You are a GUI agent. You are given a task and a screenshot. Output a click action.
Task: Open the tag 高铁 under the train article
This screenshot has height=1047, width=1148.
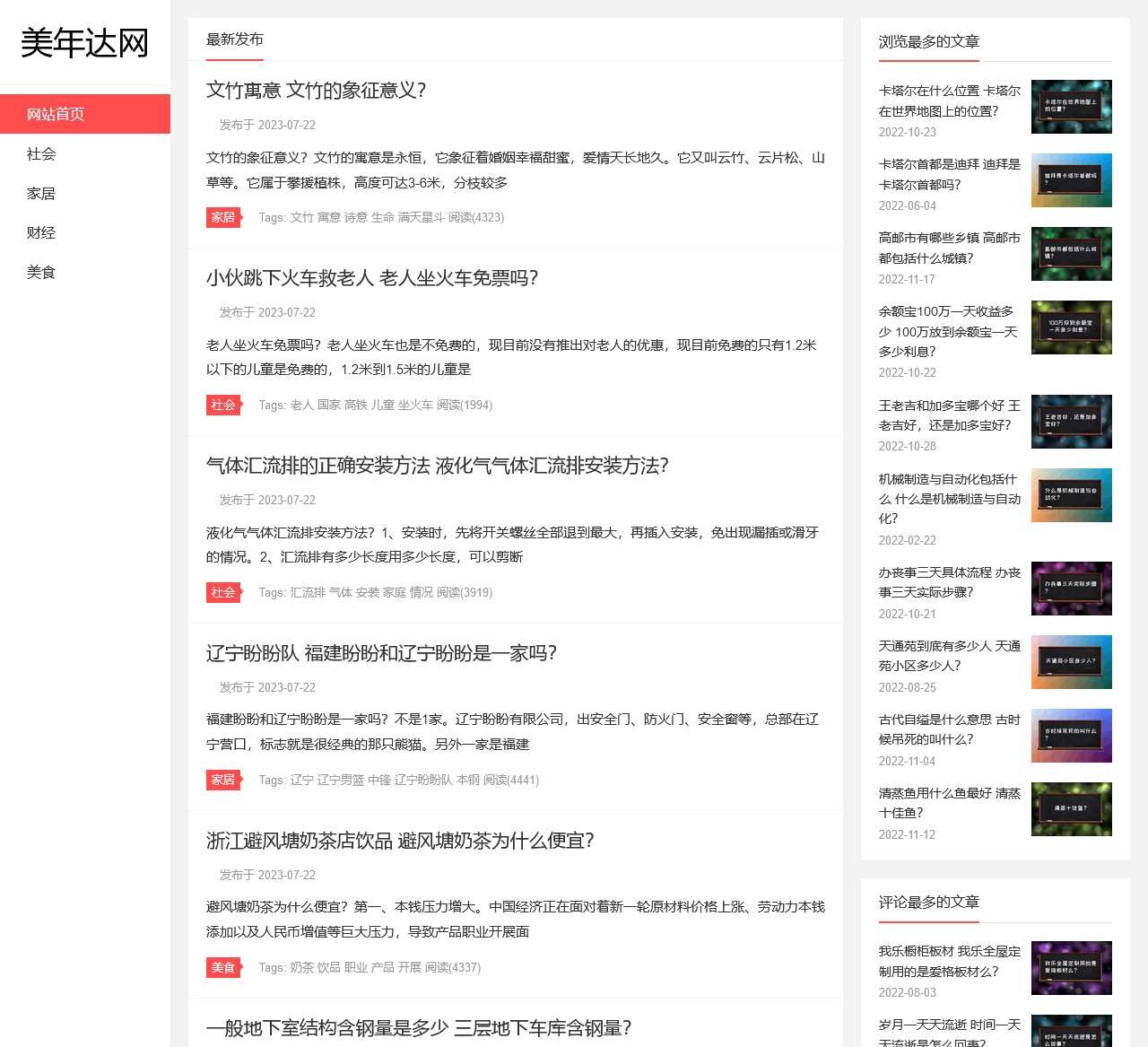(352, 405)
